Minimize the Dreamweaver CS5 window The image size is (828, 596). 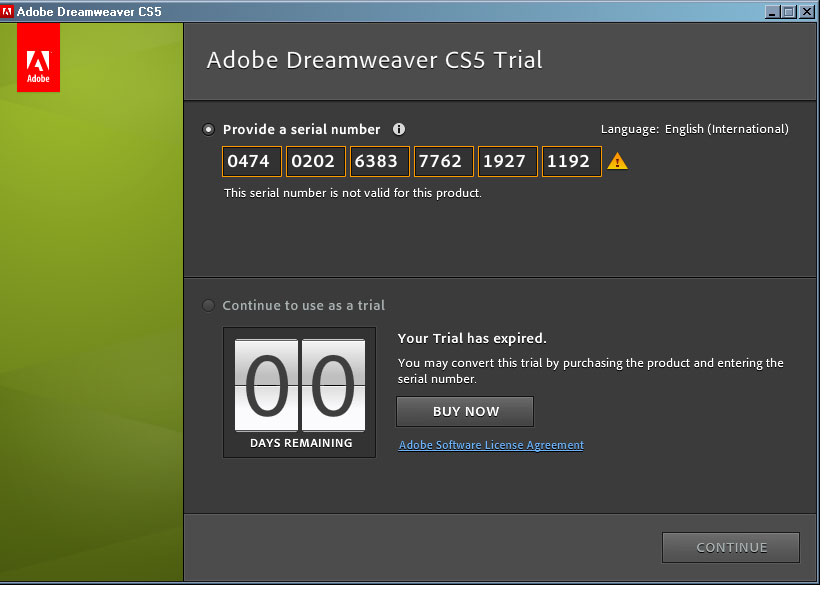(772, 12)
